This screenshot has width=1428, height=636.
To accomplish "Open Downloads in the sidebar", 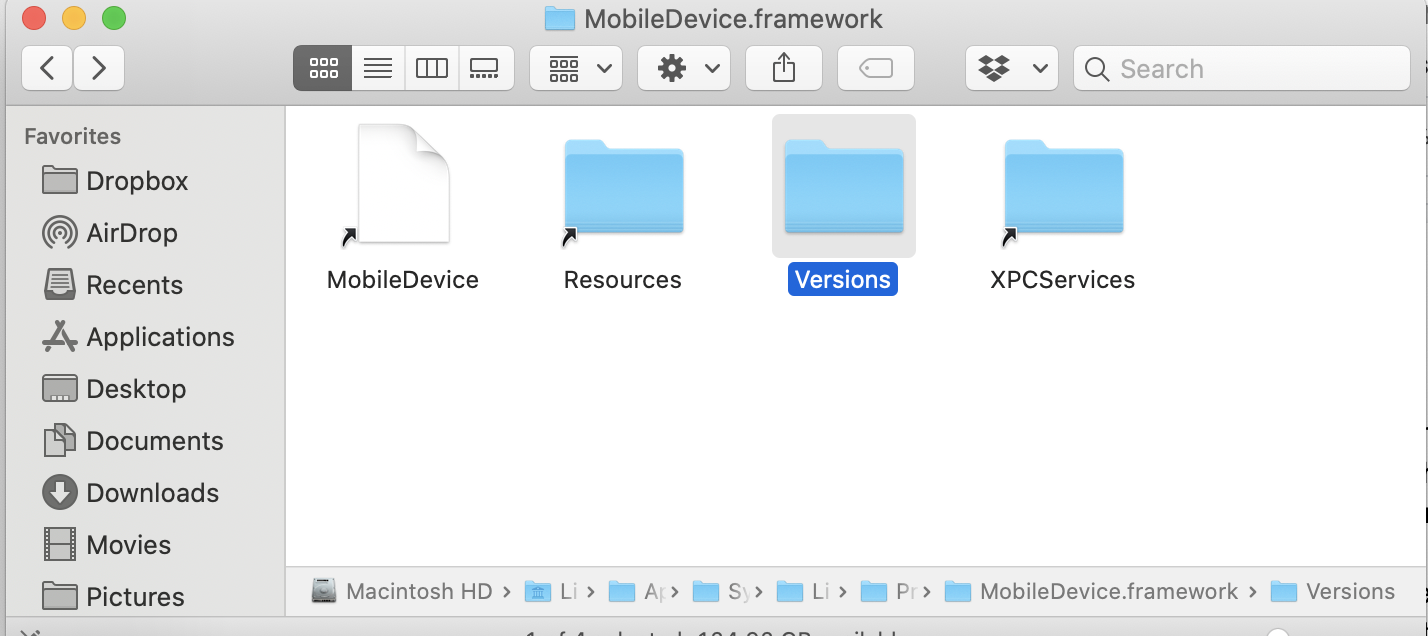I will 131,493.
